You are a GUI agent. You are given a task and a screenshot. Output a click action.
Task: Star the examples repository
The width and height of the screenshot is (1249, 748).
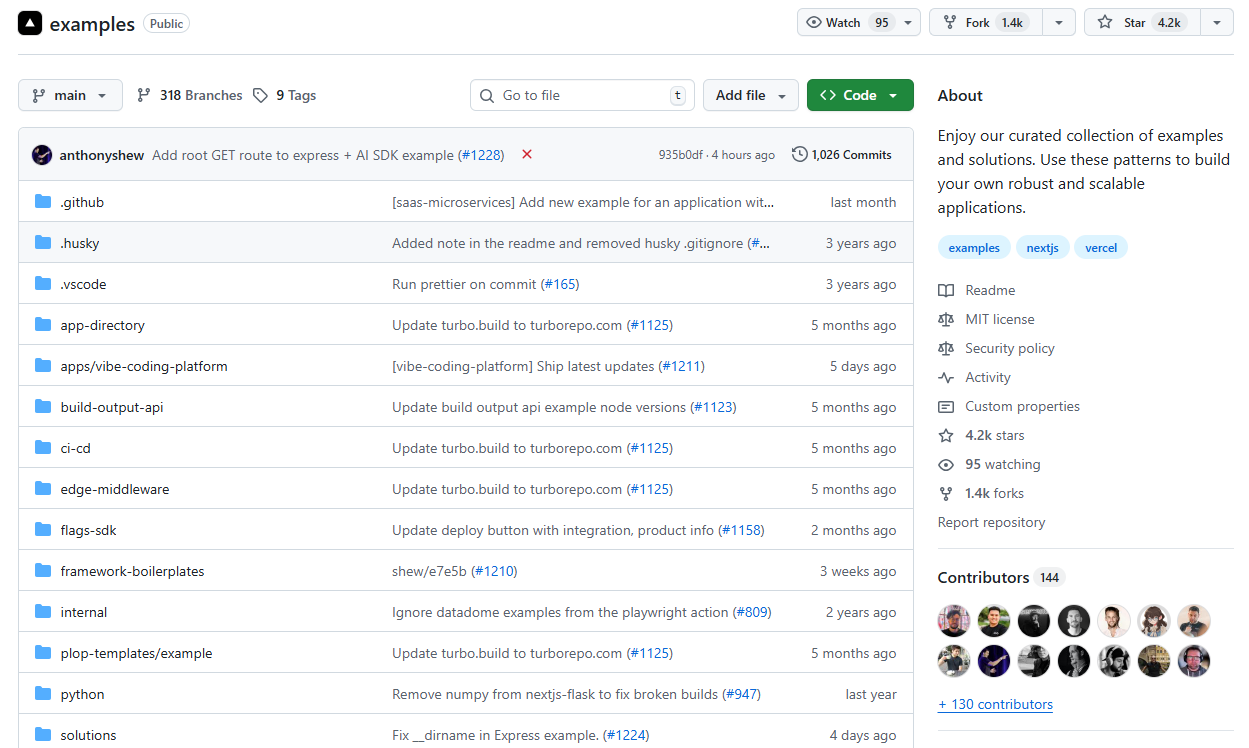point(1143,22)
